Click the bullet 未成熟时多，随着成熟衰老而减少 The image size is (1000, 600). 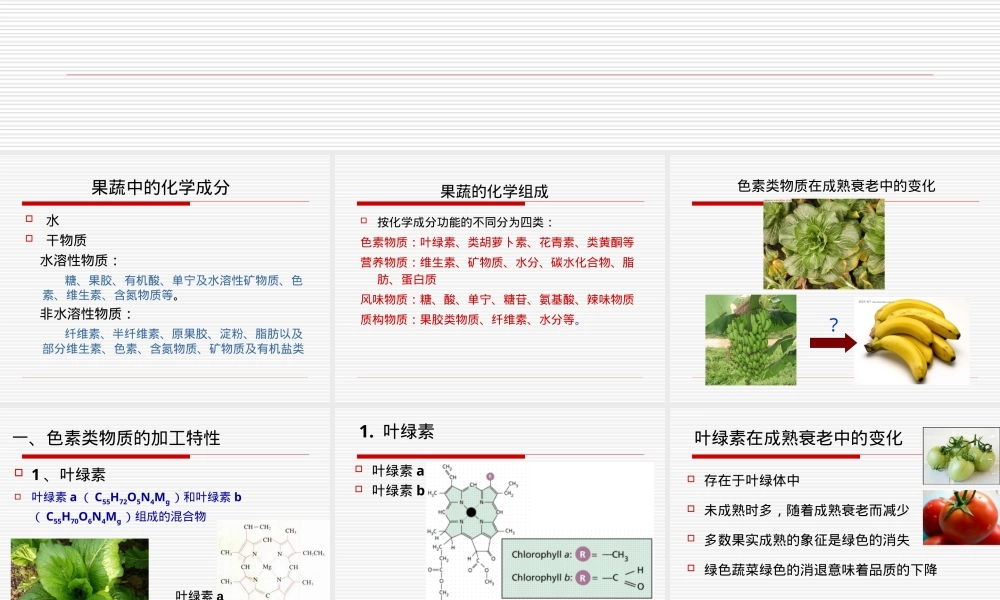click(807, 510)
